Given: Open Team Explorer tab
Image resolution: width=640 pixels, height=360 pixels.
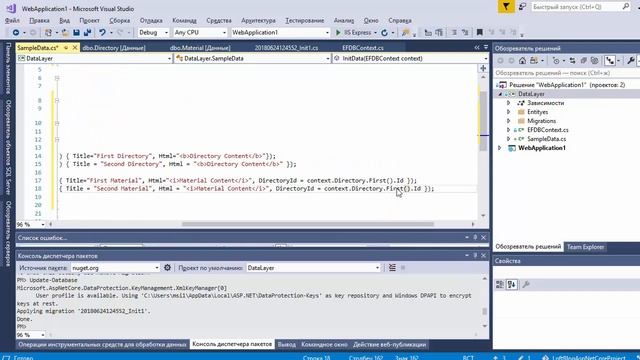Looking at the screenshot, I should coord(585,247).
